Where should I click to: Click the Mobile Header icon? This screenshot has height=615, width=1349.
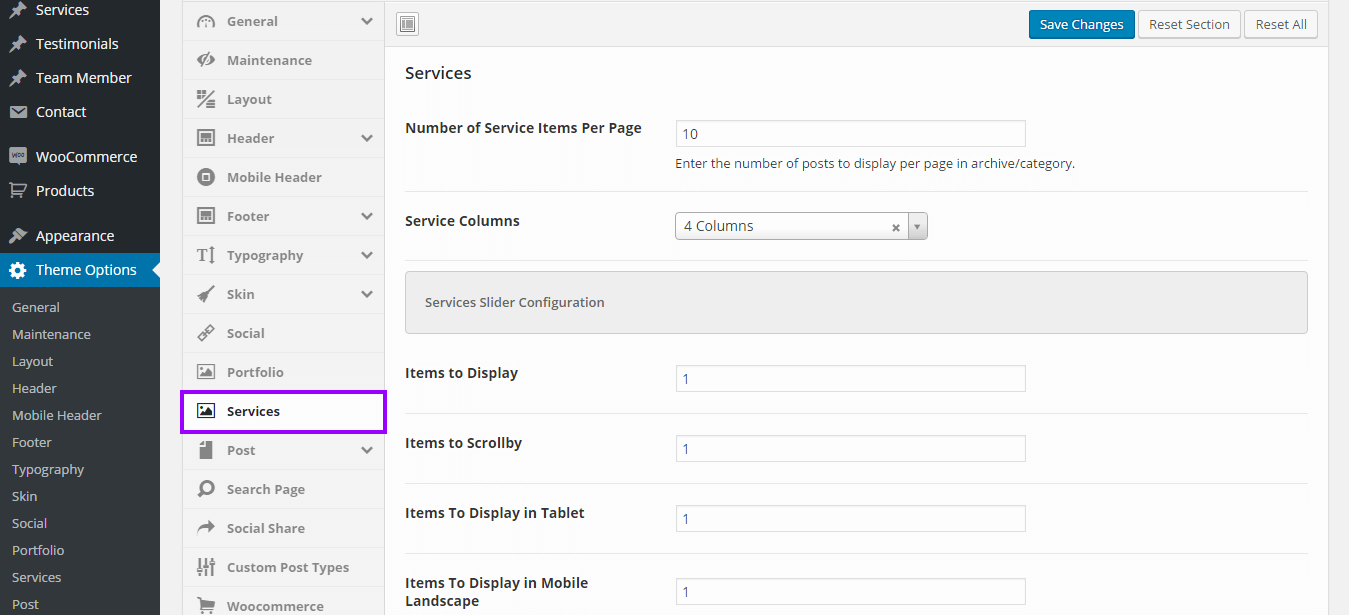point(206,177)
